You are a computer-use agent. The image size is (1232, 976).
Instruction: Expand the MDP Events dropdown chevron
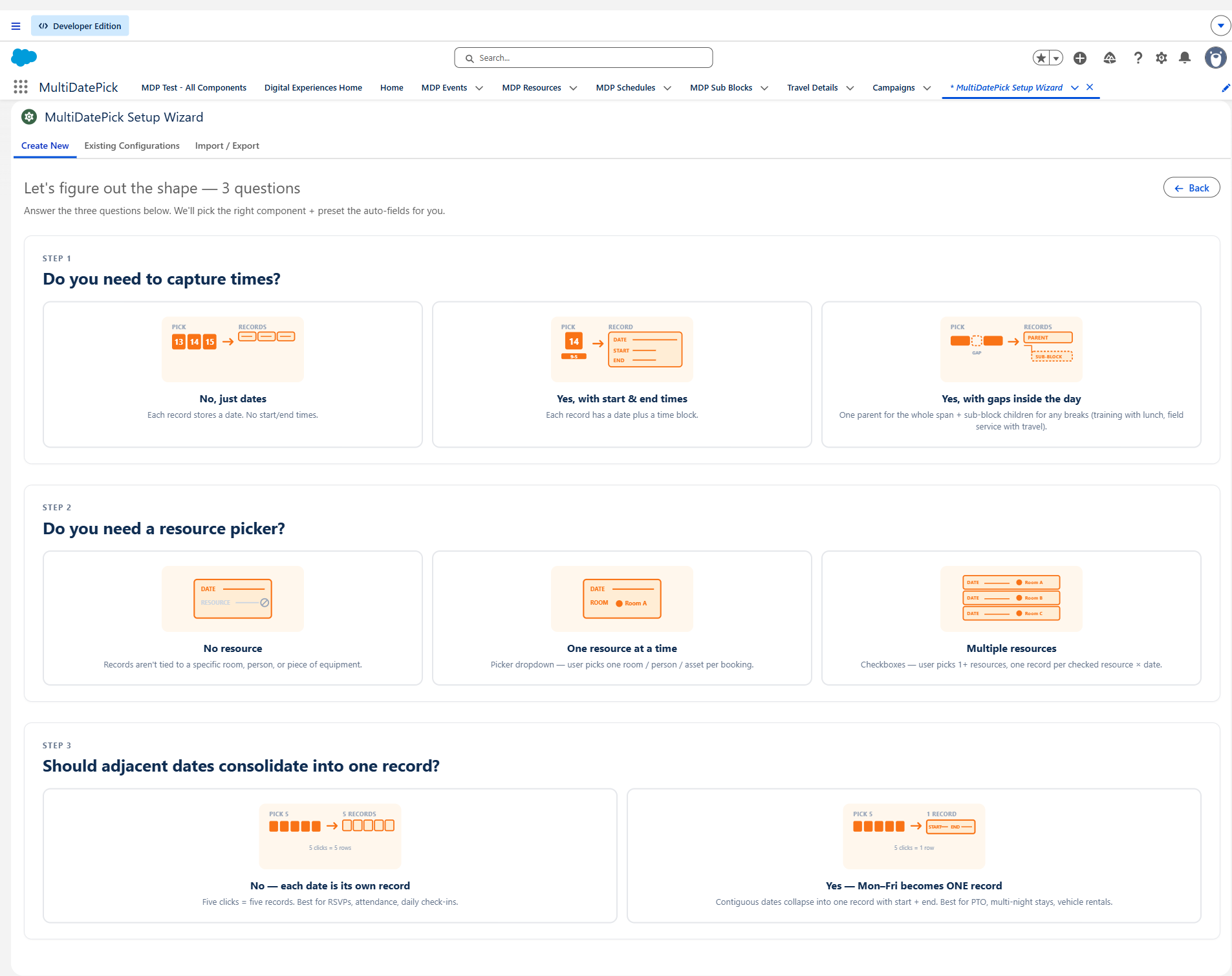coord(479,88)
